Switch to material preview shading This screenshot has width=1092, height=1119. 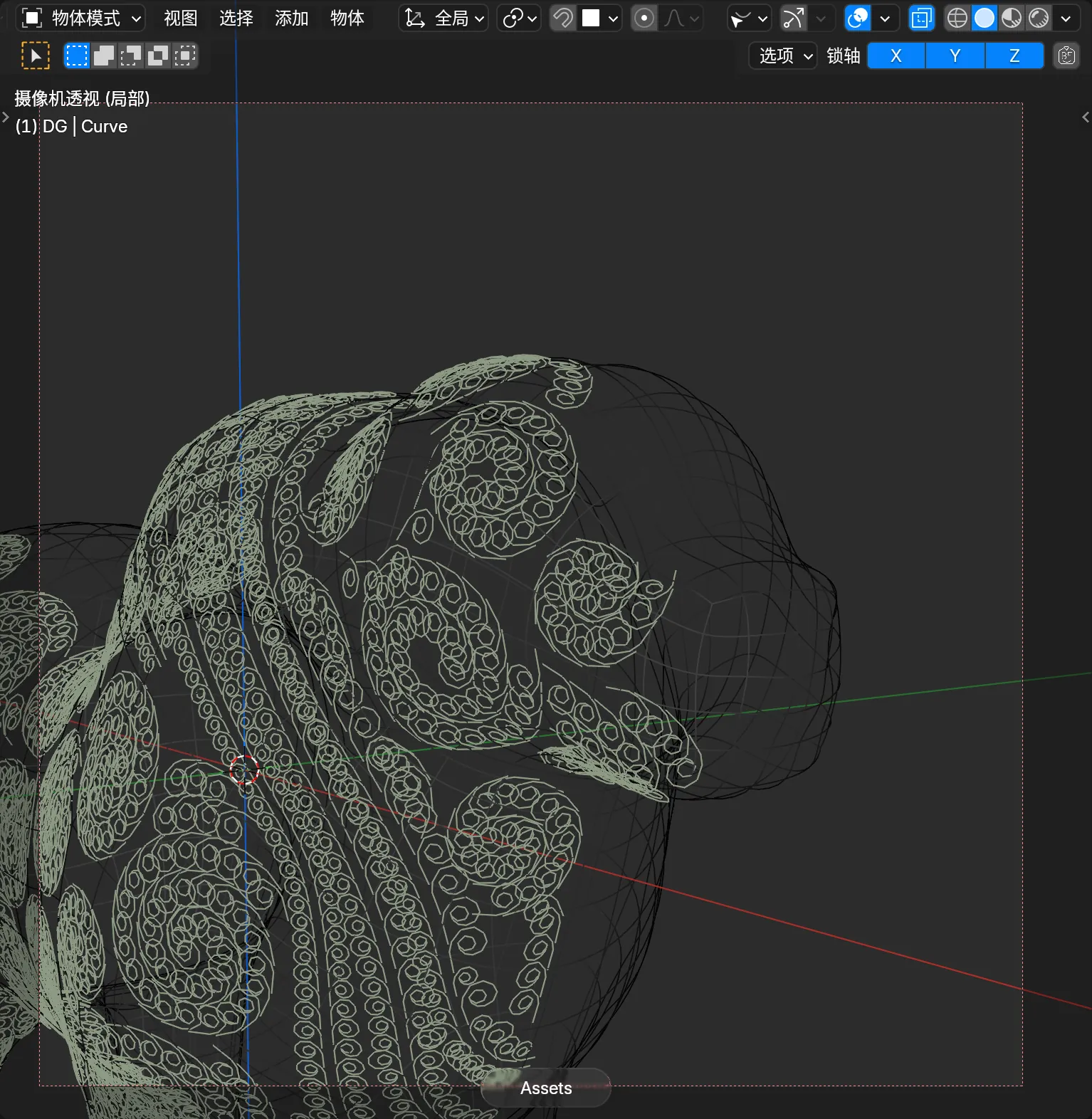[1012, 18]
